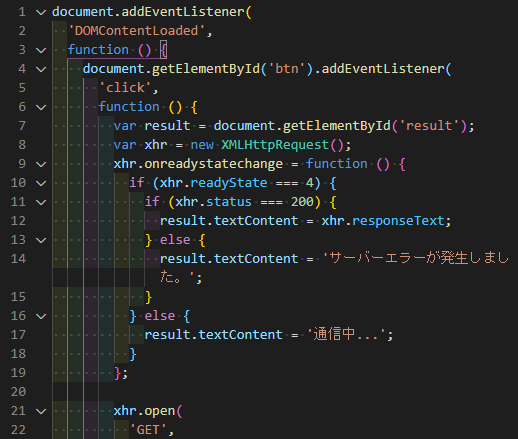The width and height of the screenshot is (518, 439).
Task: Collapse the fold chevron on line 3
Action: (41, 50)
